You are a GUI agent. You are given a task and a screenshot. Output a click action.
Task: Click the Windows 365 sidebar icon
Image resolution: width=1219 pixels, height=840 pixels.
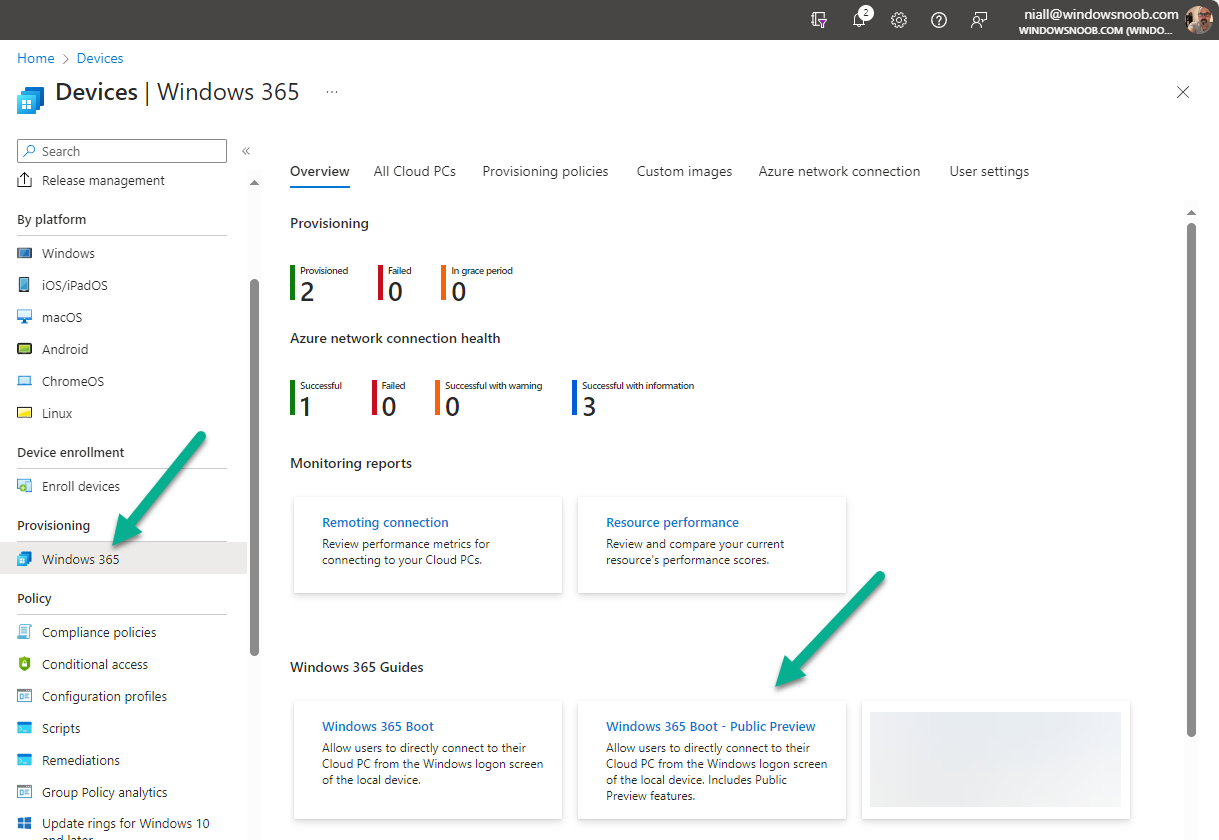point(25,559)
